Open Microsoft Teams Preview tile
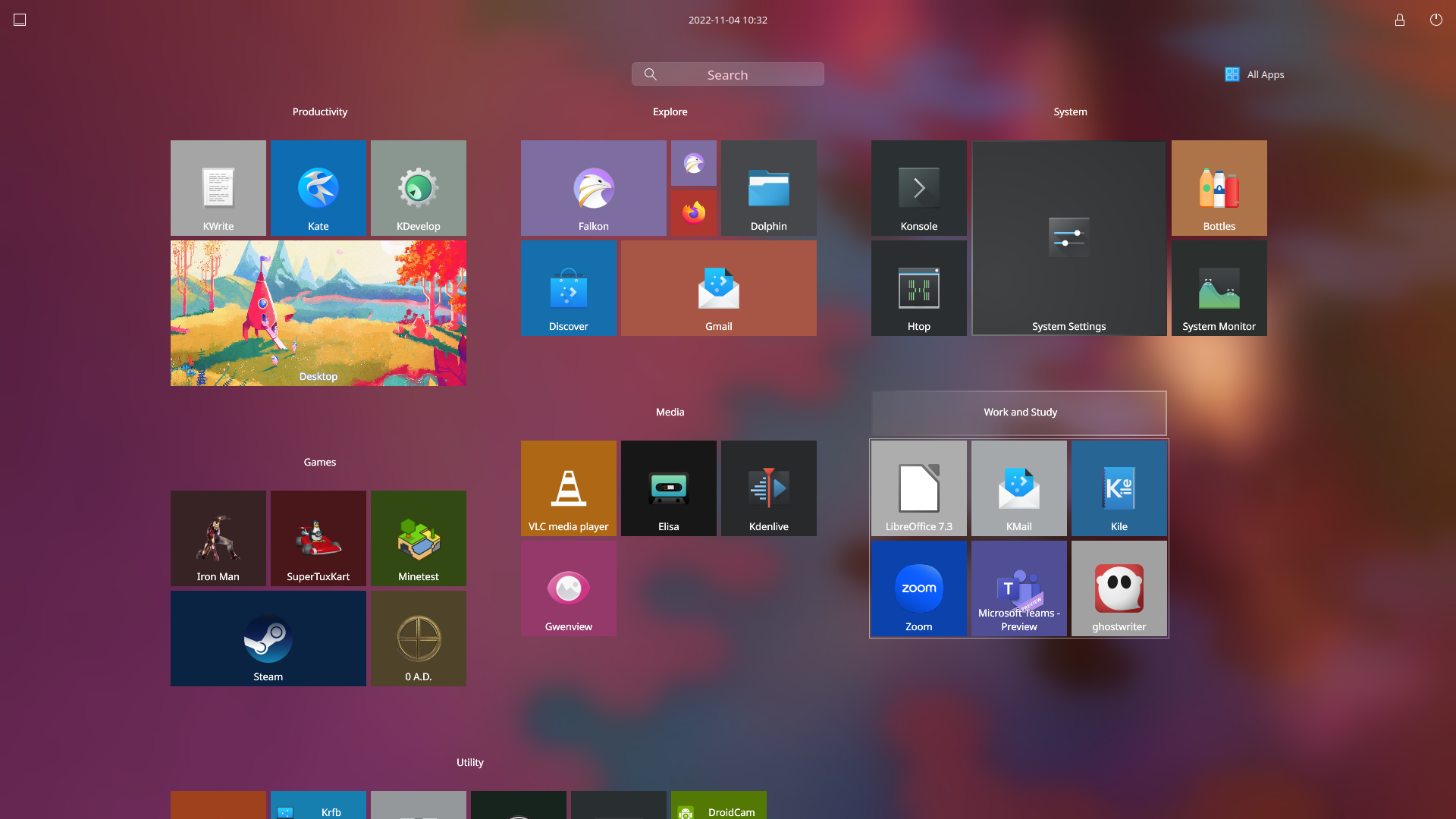 coord(1019,588)
